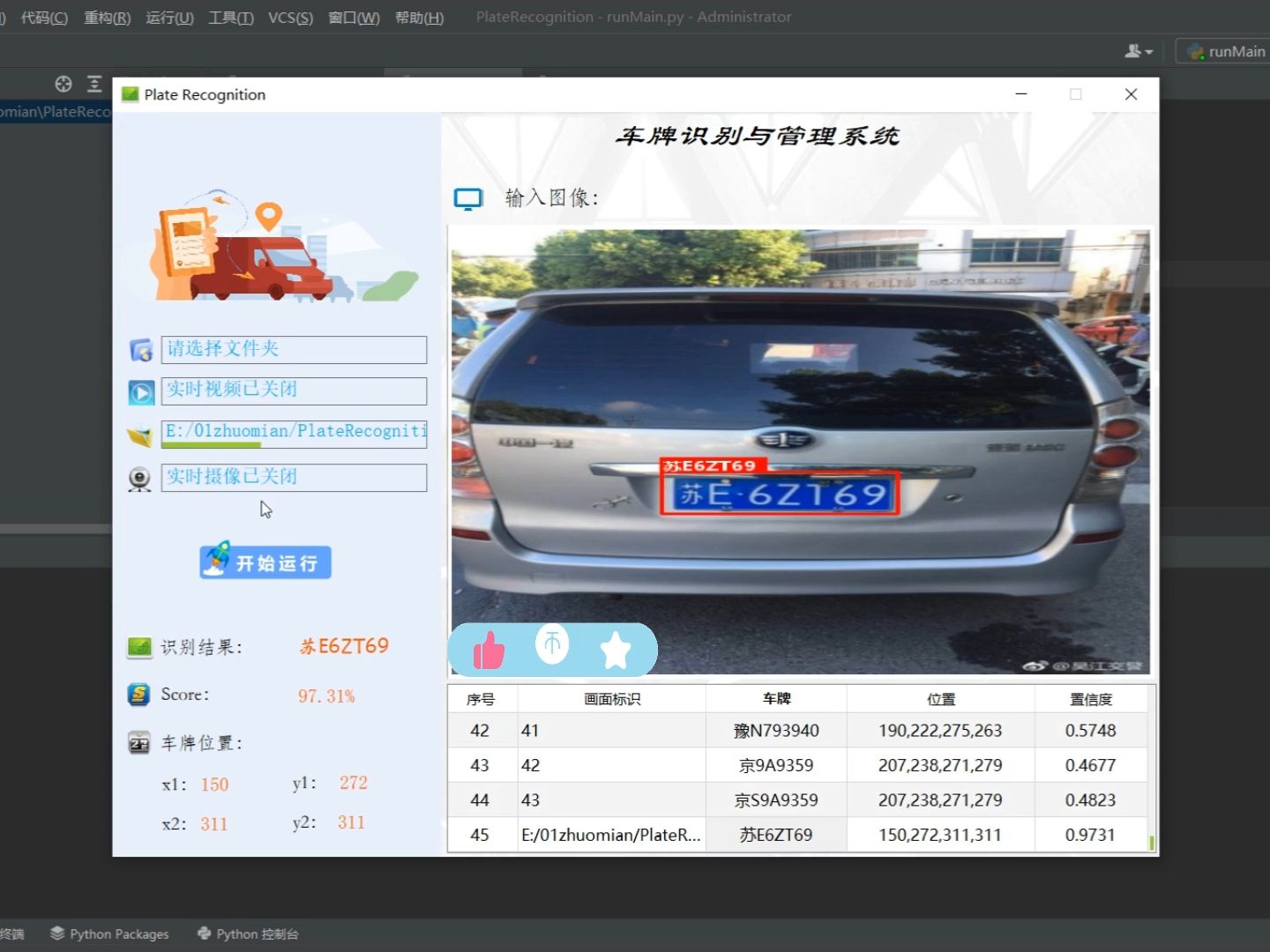Click the recognized result 苏E6ZT69 text
Viewport: 1270px width, 952px height.
click(344, 646)
